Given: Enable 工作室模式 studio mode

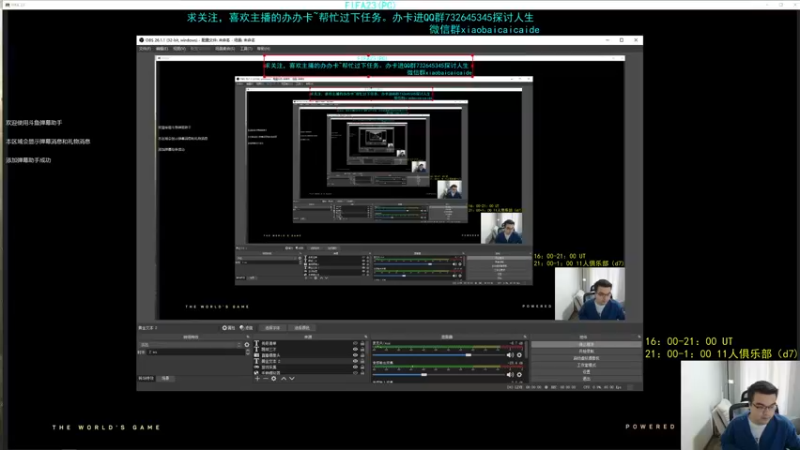Looking at the screenshot, I should coord(585,365).
